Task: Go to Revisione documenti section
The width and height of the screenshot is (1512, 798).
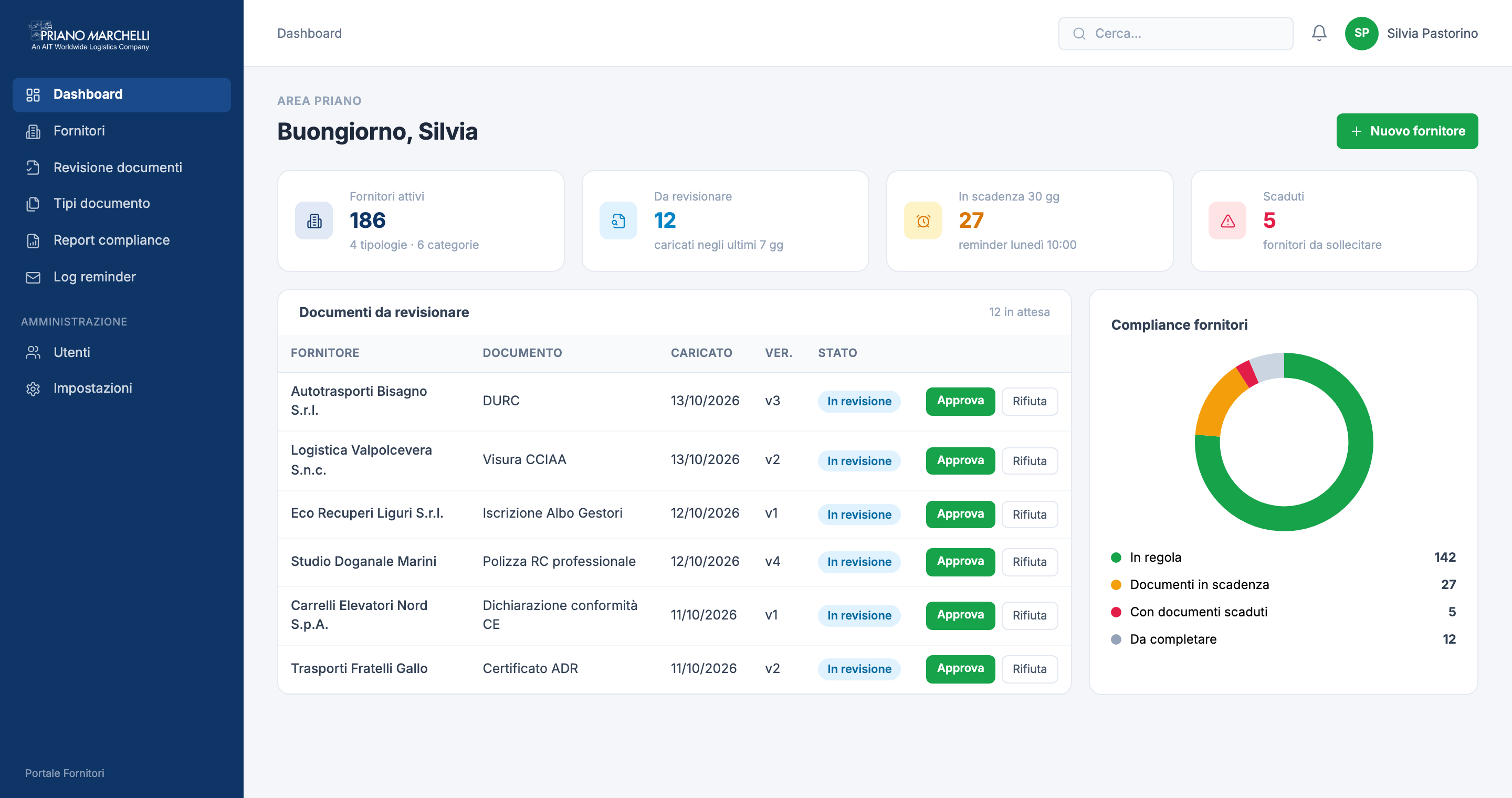Action: (121, 168)
